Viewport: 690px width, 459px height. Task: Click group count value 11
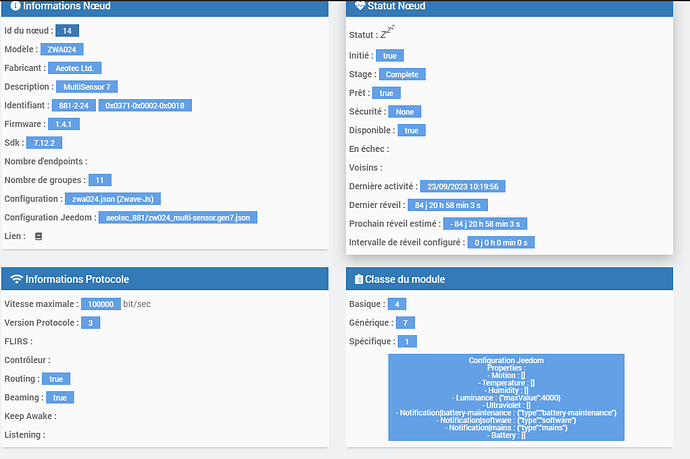pyautogui.click(x=100, y=180)
